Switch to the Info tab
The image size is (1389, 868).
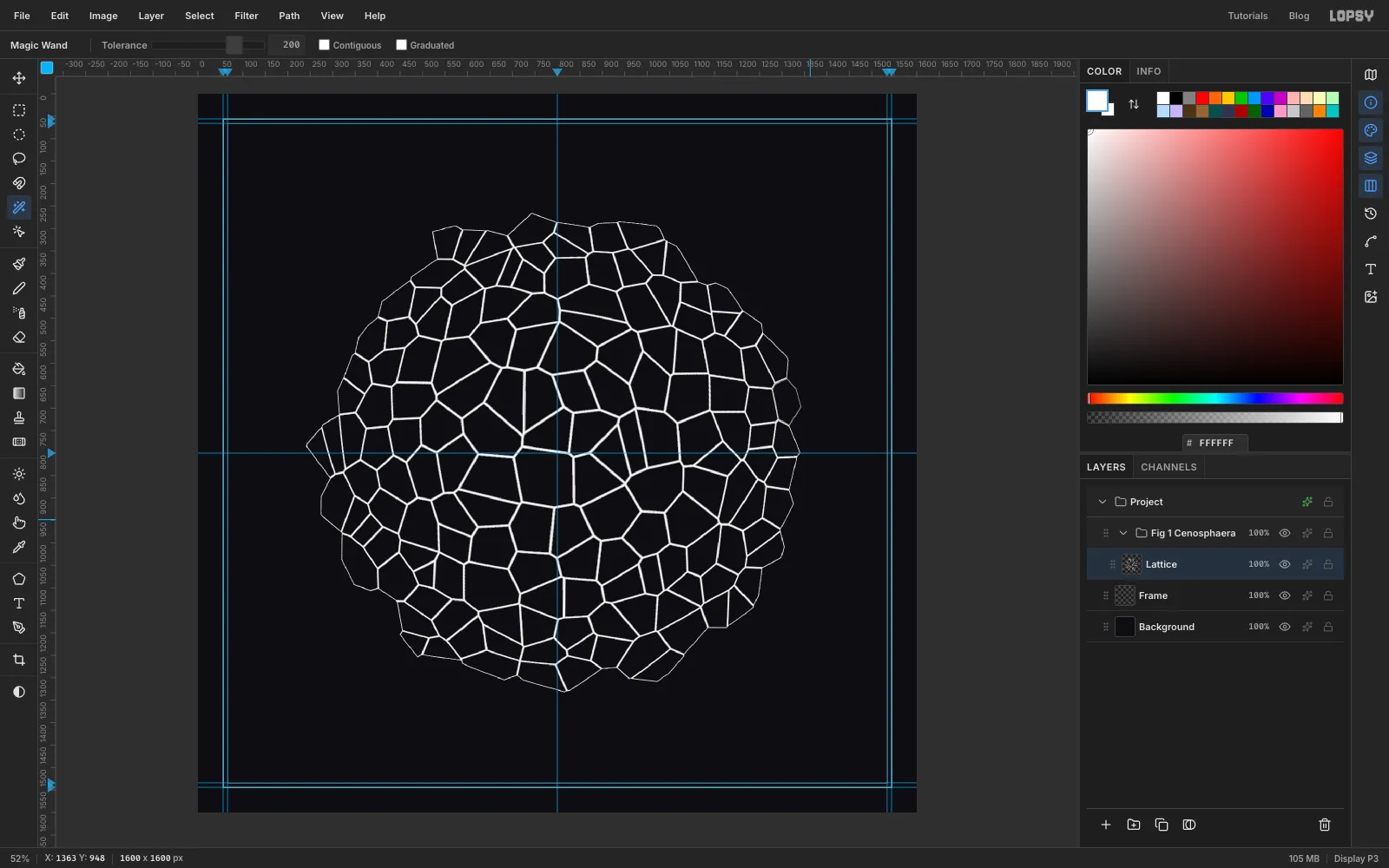coord(1149,71)
